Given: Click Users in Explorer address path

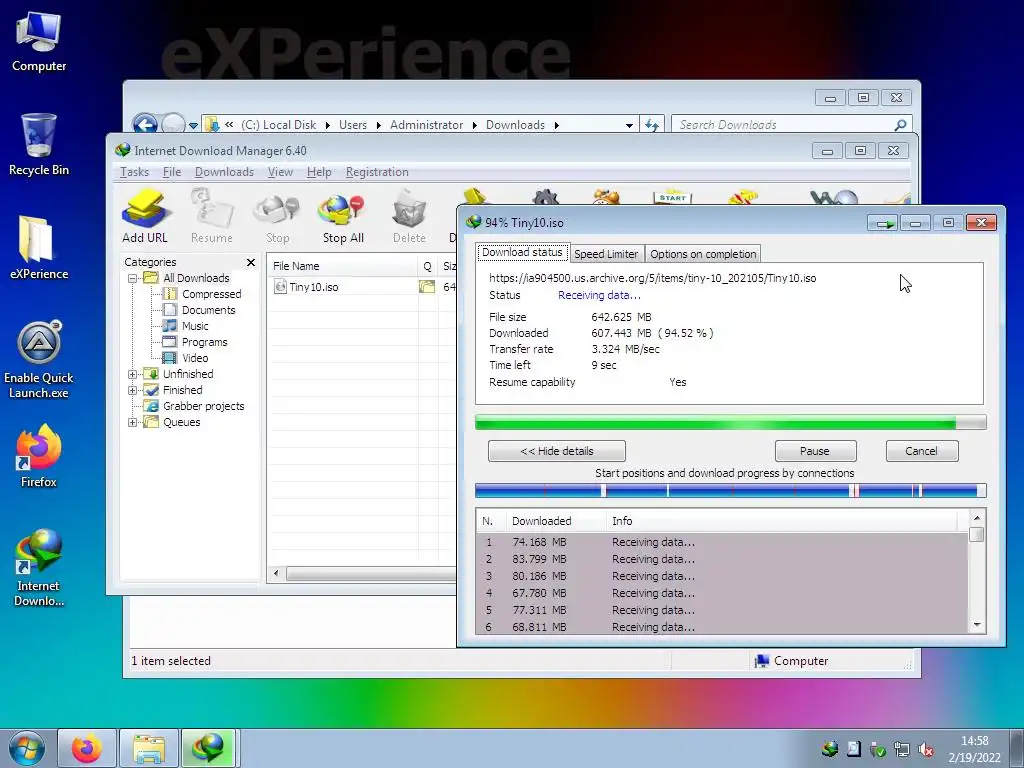Looking at the screenshot, I should coord(353,125).
